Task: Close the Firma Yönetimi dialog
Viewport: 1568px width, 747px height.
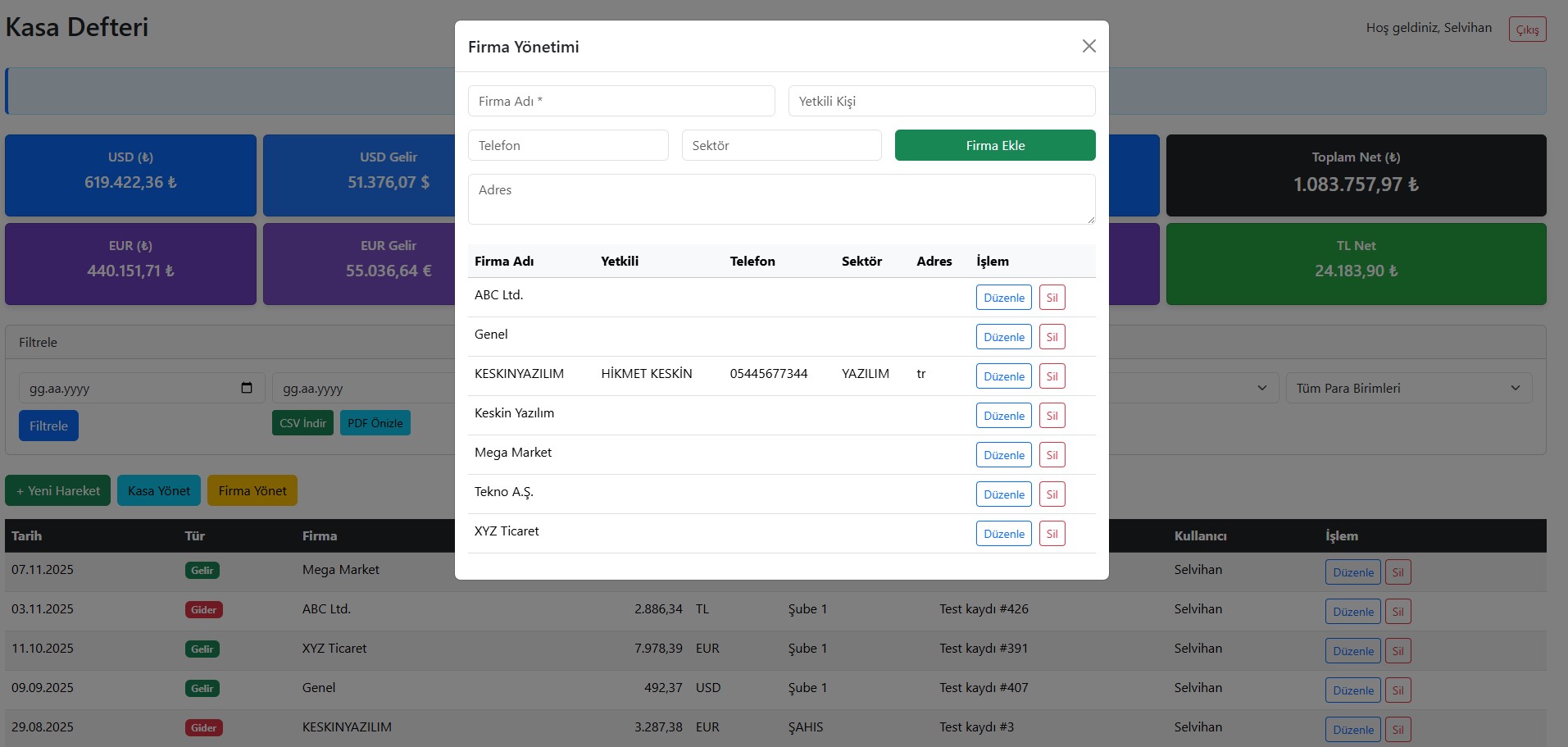Action: [x=1089, y=46]
